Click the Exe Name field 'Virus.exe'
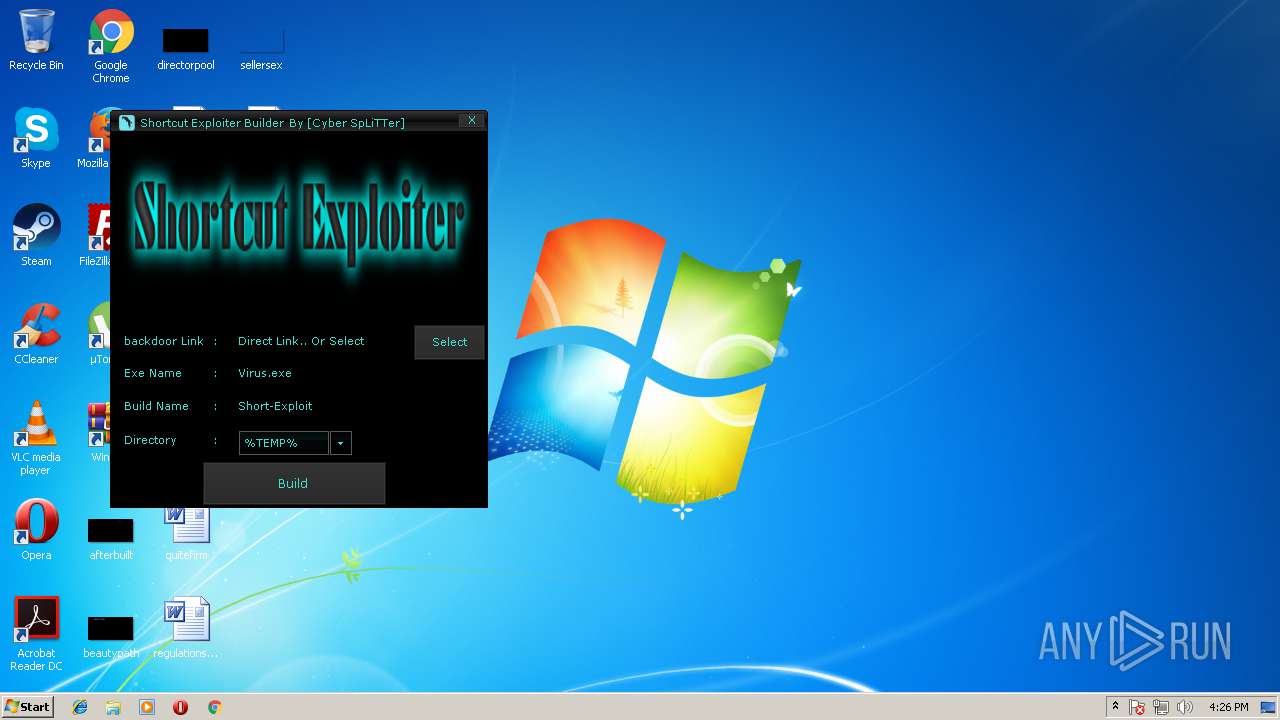The height and width of the screenshot is (720, 1280). 265,373
